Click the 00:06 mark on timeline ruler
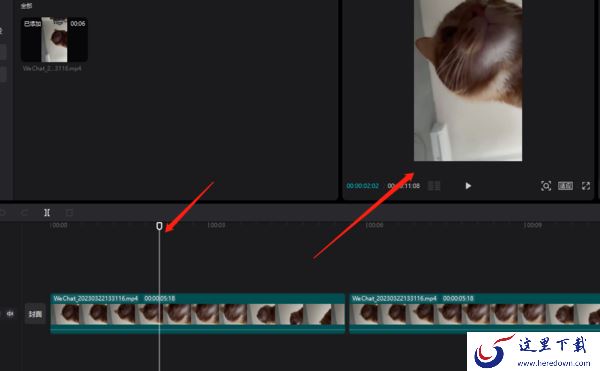 coord(374,225)
